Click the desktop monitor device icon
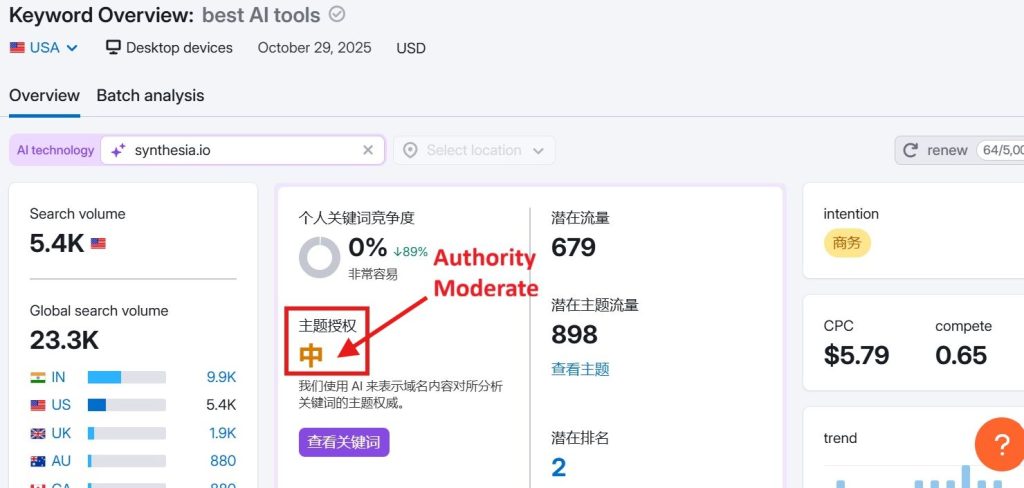The image size is (1024, 488). 114,47
